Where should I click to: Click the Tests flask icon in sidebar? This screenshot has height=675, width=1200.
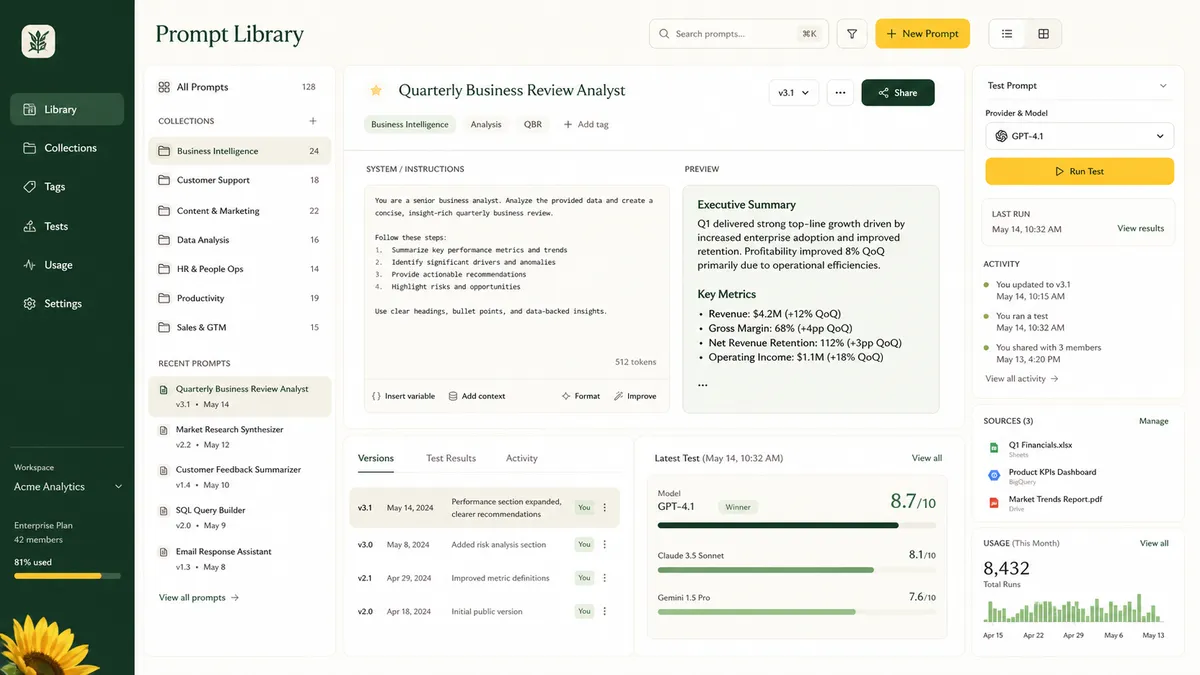[29, 226]
